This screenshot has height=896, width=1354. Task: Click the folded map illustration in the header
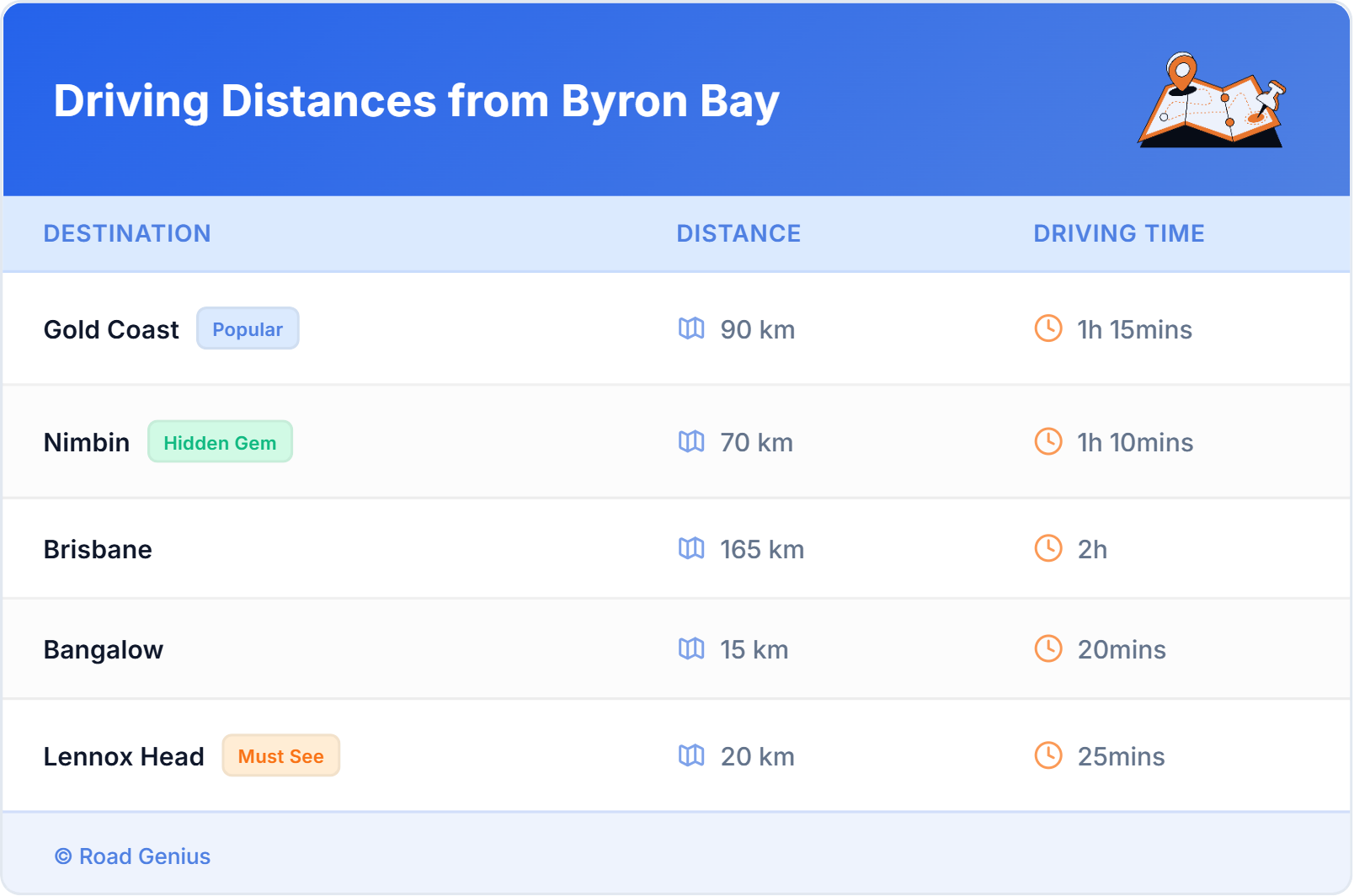[x=1213, y=101]
